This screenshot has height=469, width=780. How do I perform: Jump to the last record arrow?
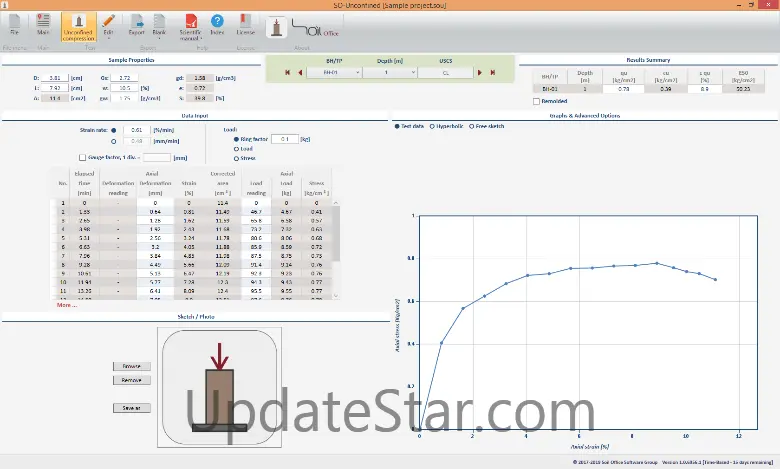[492, 73]
